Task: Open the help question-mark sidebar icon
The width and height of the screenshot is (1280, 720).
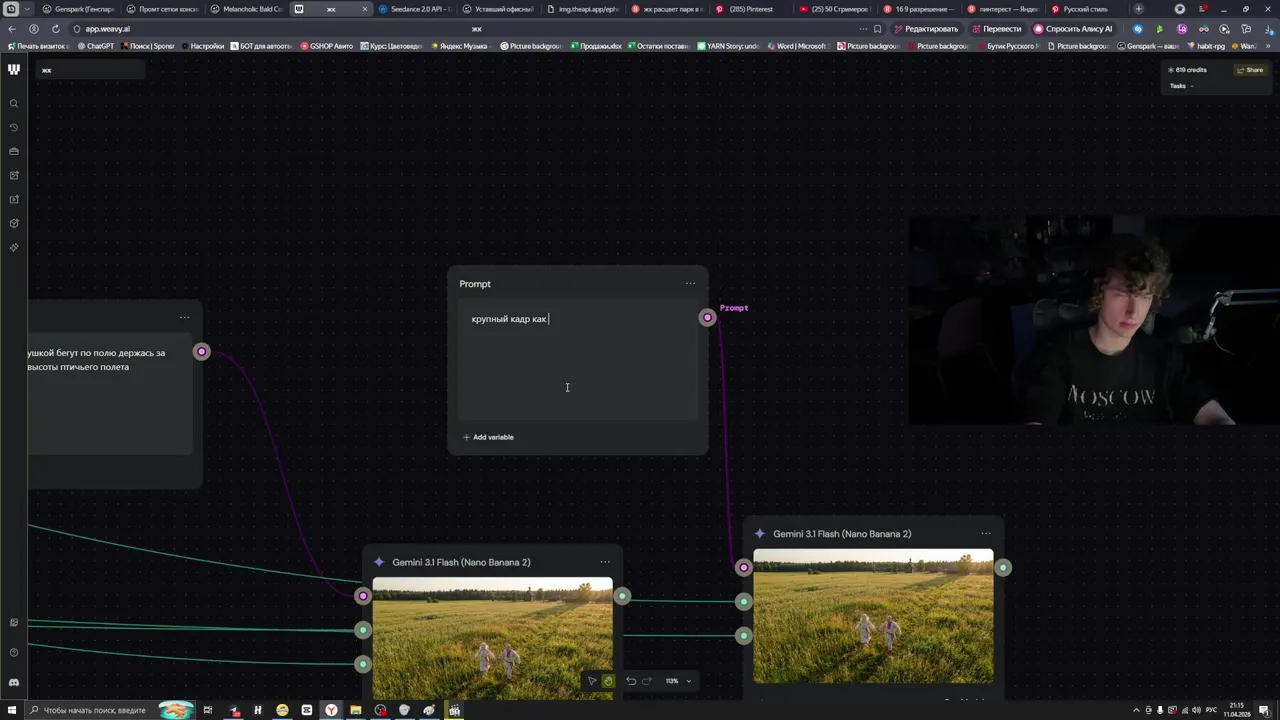Action: (14, 653)
